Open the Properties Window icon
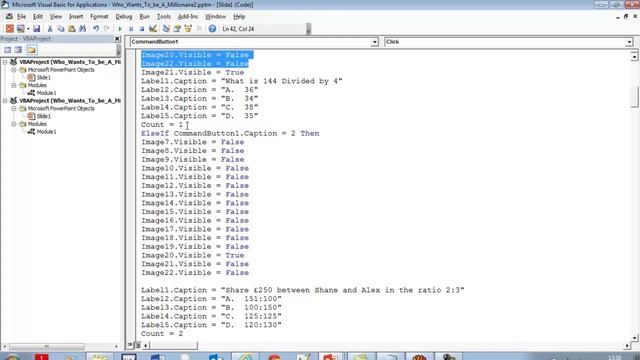 click(177, 29)
